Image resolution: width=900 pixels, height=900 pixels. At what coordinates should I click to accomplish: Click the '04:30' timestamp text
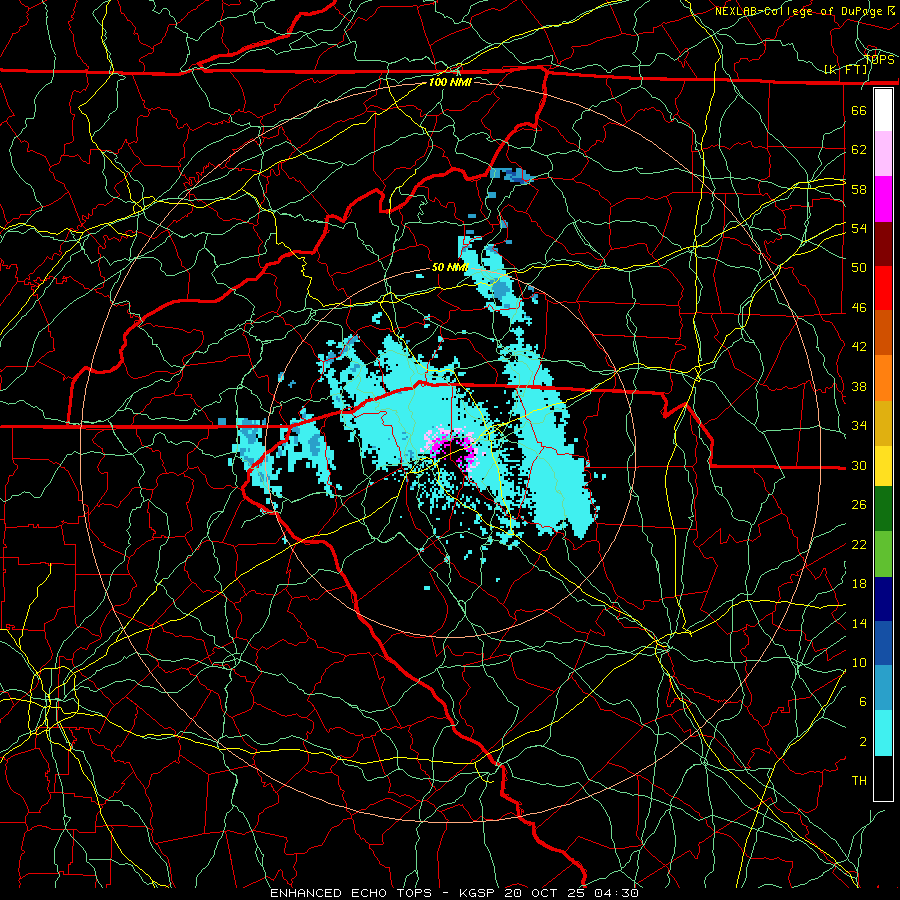[616, 893]
